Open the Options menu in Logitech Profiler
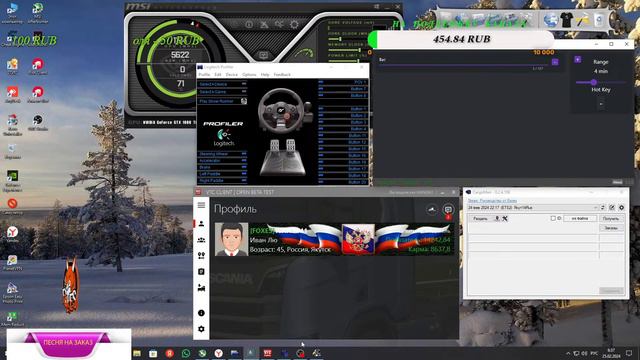 [x=249, y=75]
